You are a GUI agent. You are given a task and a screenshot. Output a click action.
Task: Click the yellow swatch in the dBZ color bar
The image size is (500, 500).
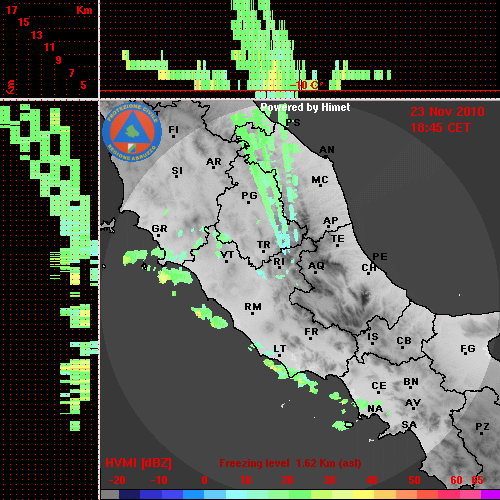coord(363,495)
